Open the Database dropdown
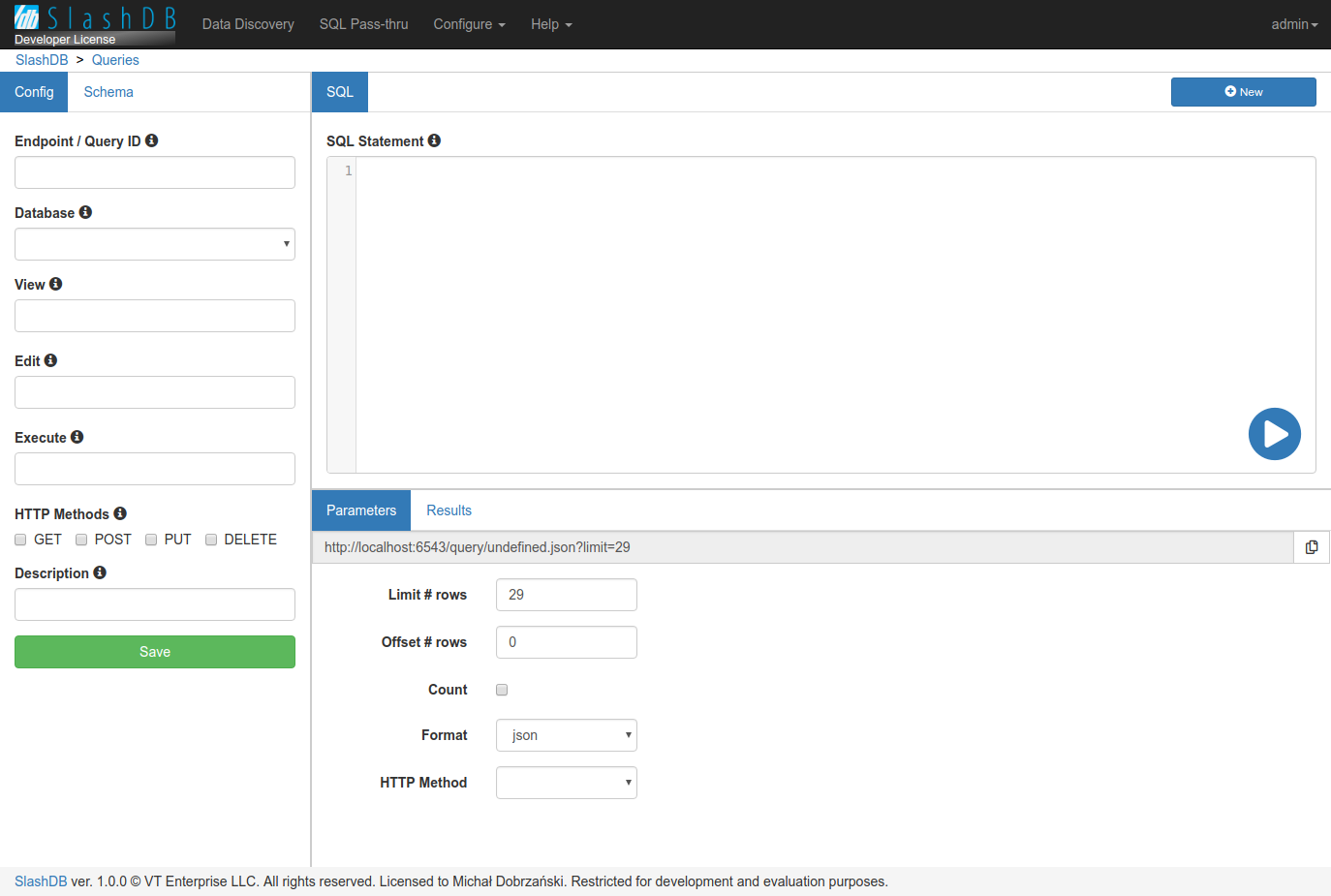The image size is (1331, 896). point(155,244)
